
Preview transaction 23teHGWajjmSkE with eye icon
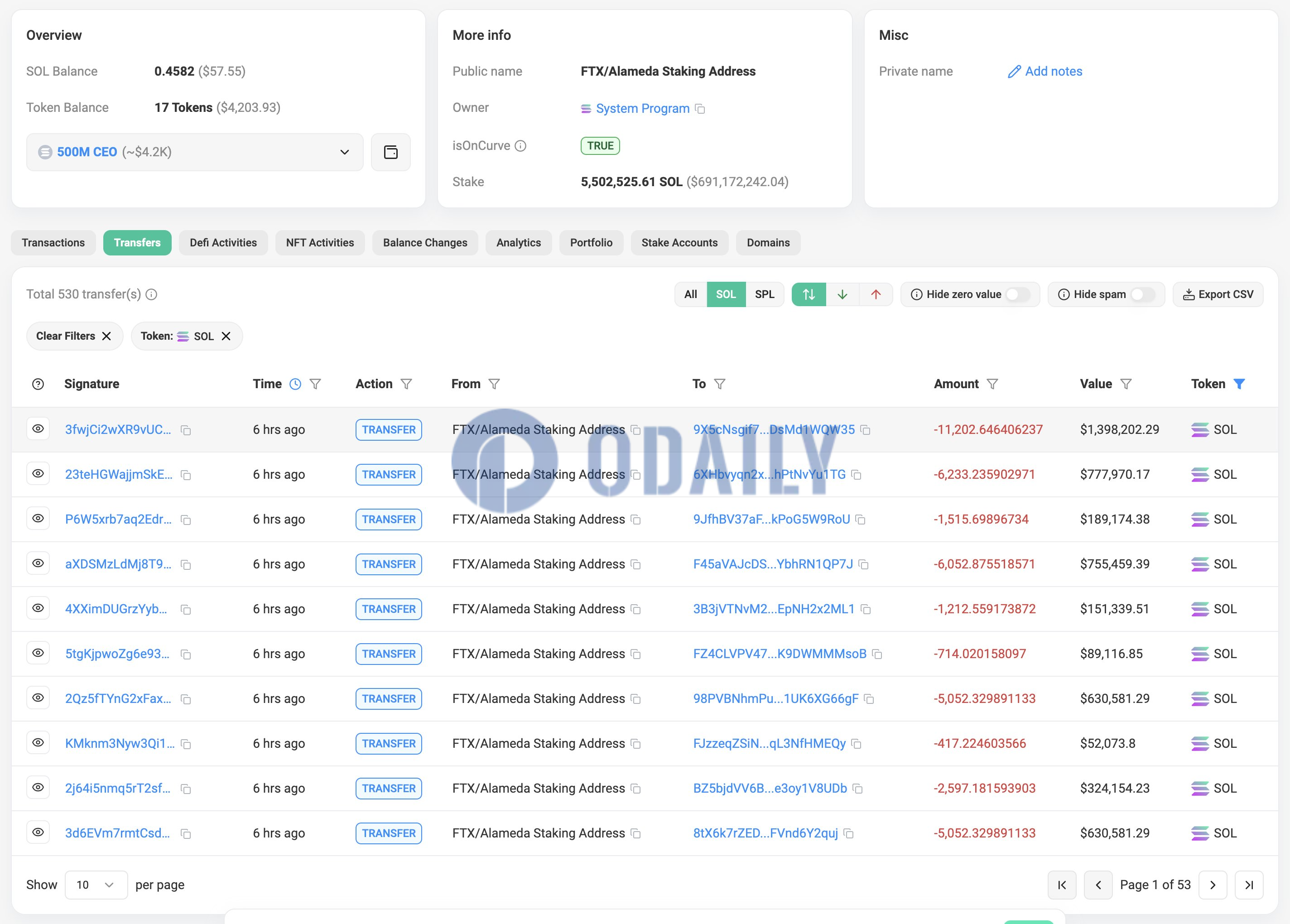point(38,474)
